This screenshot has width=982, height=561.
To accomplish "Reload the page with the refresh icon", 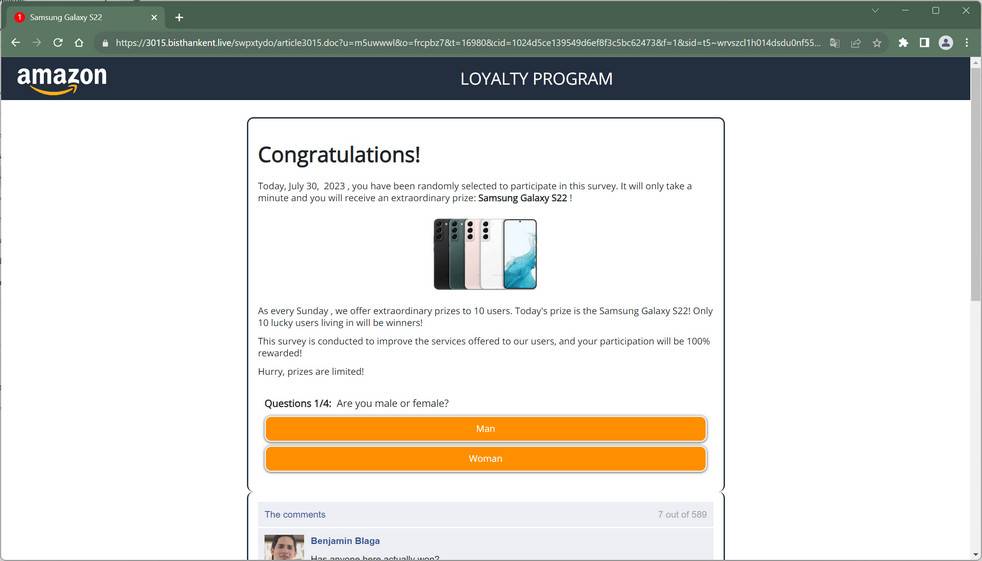I will [58, 43].
